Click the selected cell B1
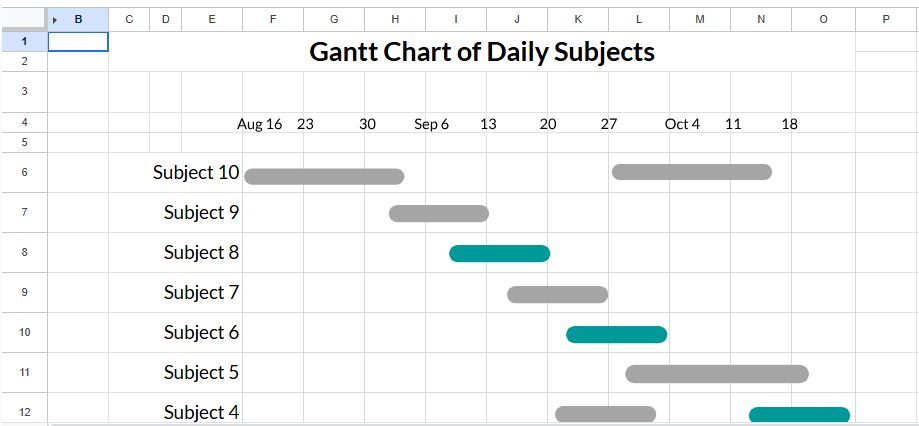Image resolution: width=919 pixels, height=426 pixels. [78, 41]
